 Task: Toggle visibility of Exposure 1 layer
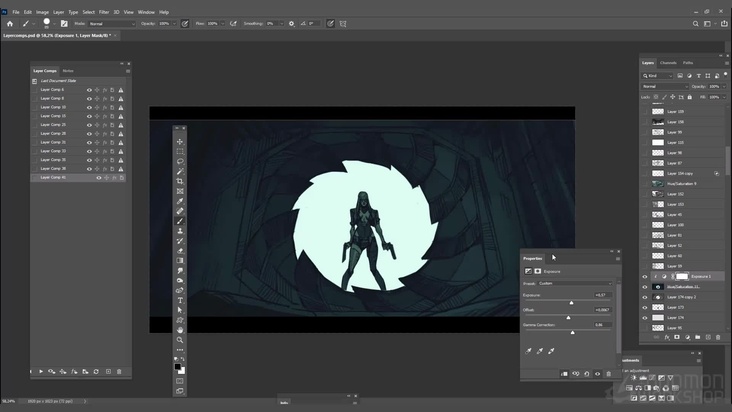click(645, 277)
